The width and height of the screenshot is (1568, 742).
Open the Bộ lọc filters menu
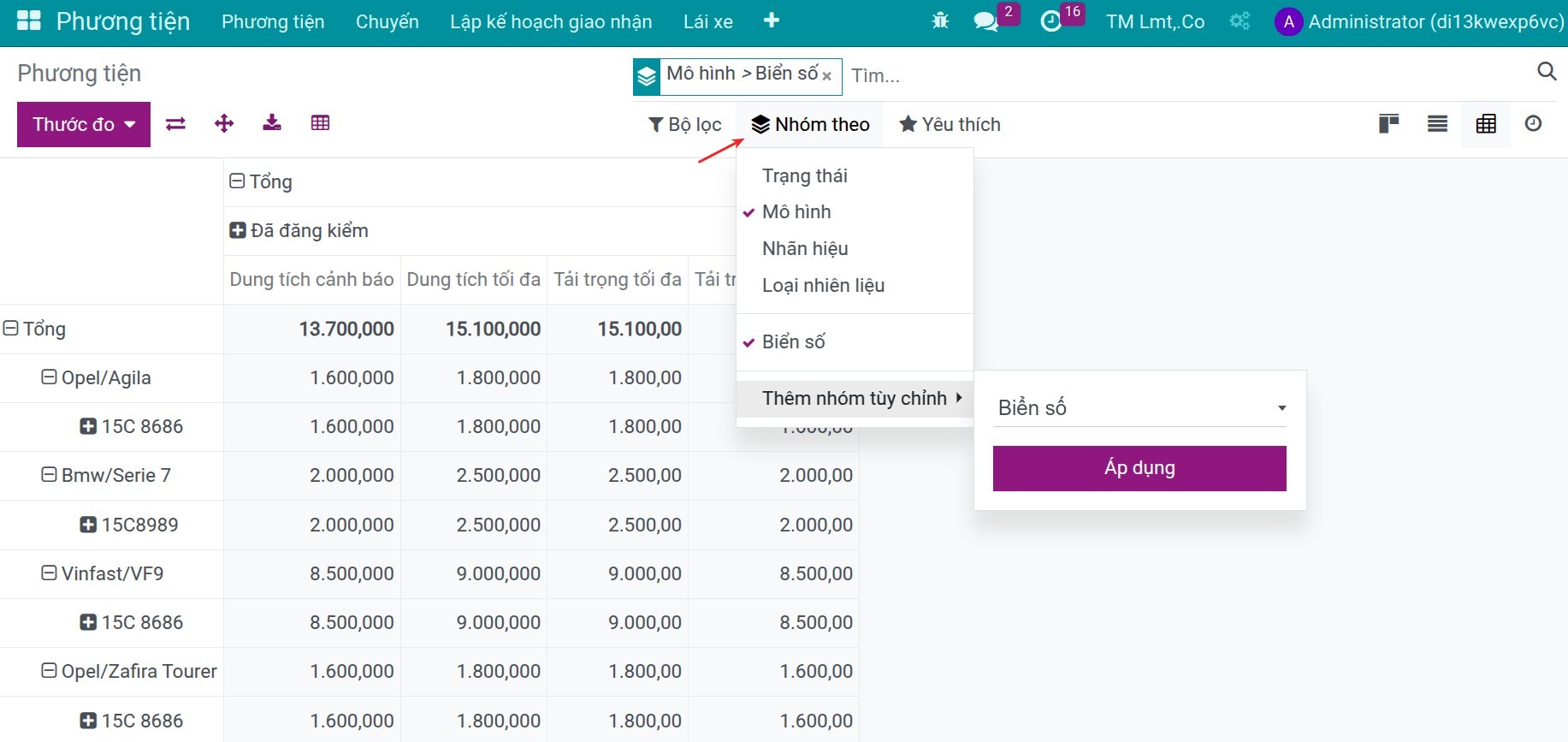pyautogui.click(x=684, y=125)
